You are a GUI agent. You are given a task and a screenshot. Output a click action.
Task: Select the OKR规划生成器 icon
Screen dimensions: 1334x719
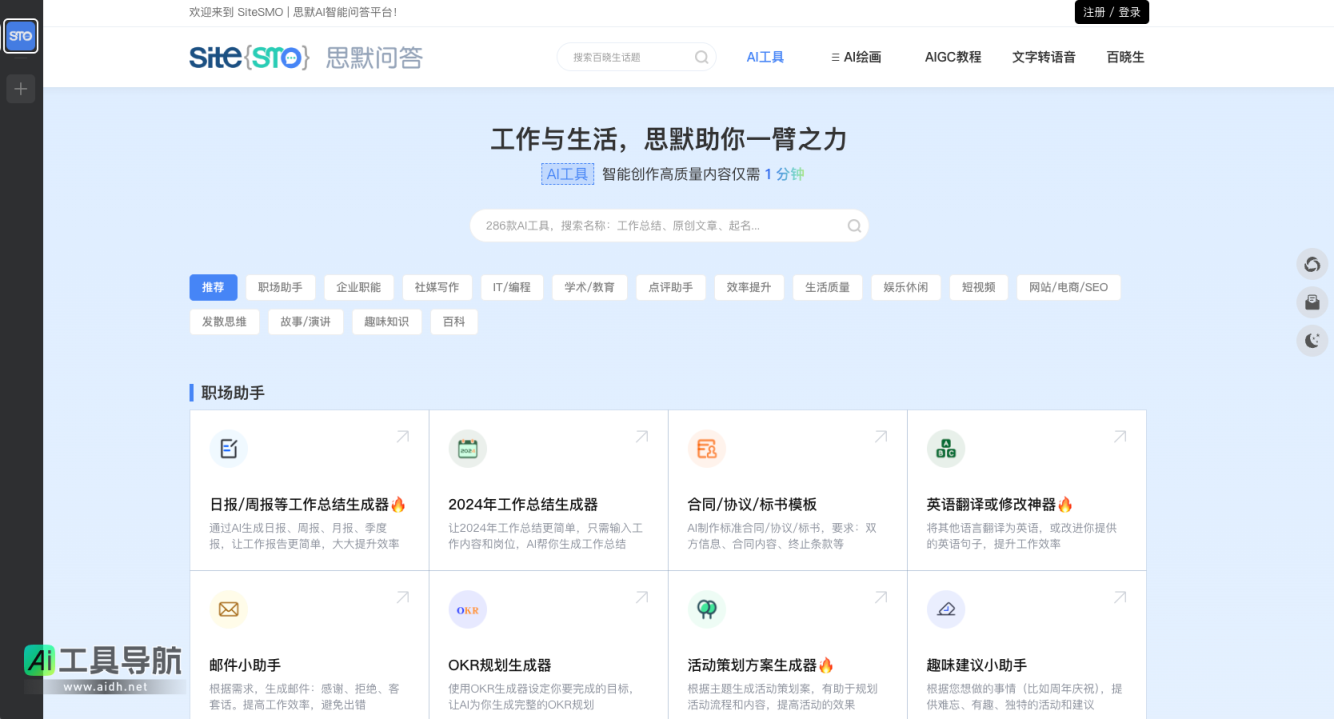[468, 609]
